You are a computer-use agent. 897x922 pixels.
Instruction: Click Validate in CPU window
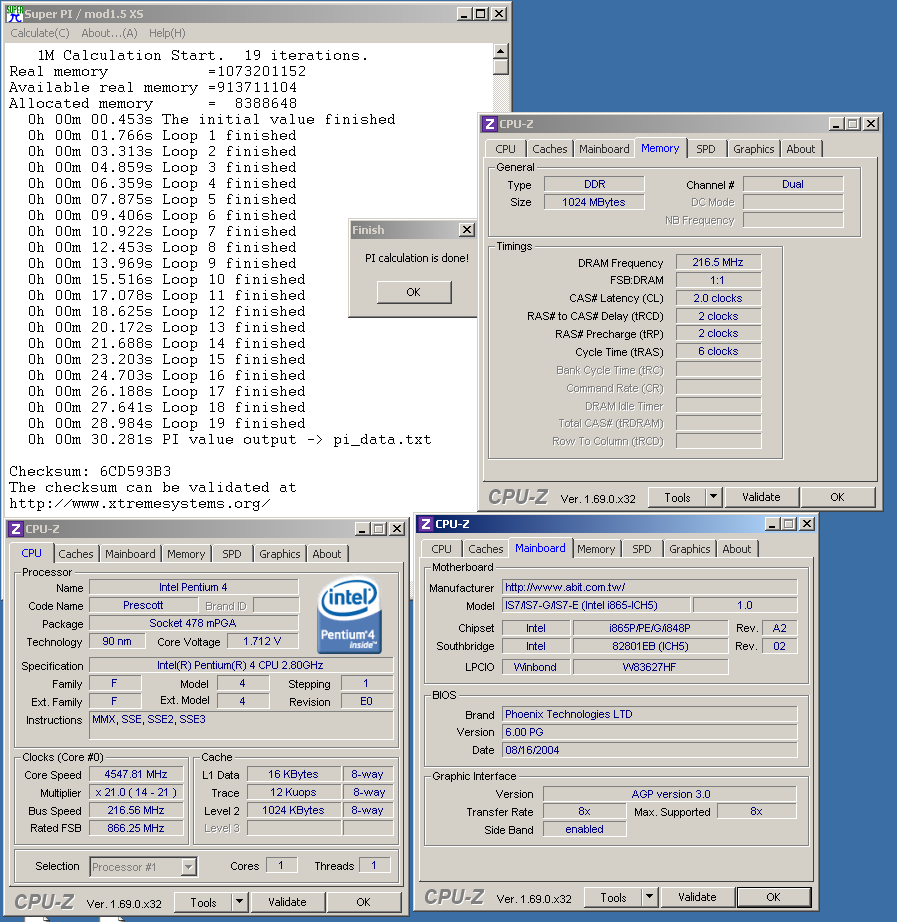click(x=287, y=902)
